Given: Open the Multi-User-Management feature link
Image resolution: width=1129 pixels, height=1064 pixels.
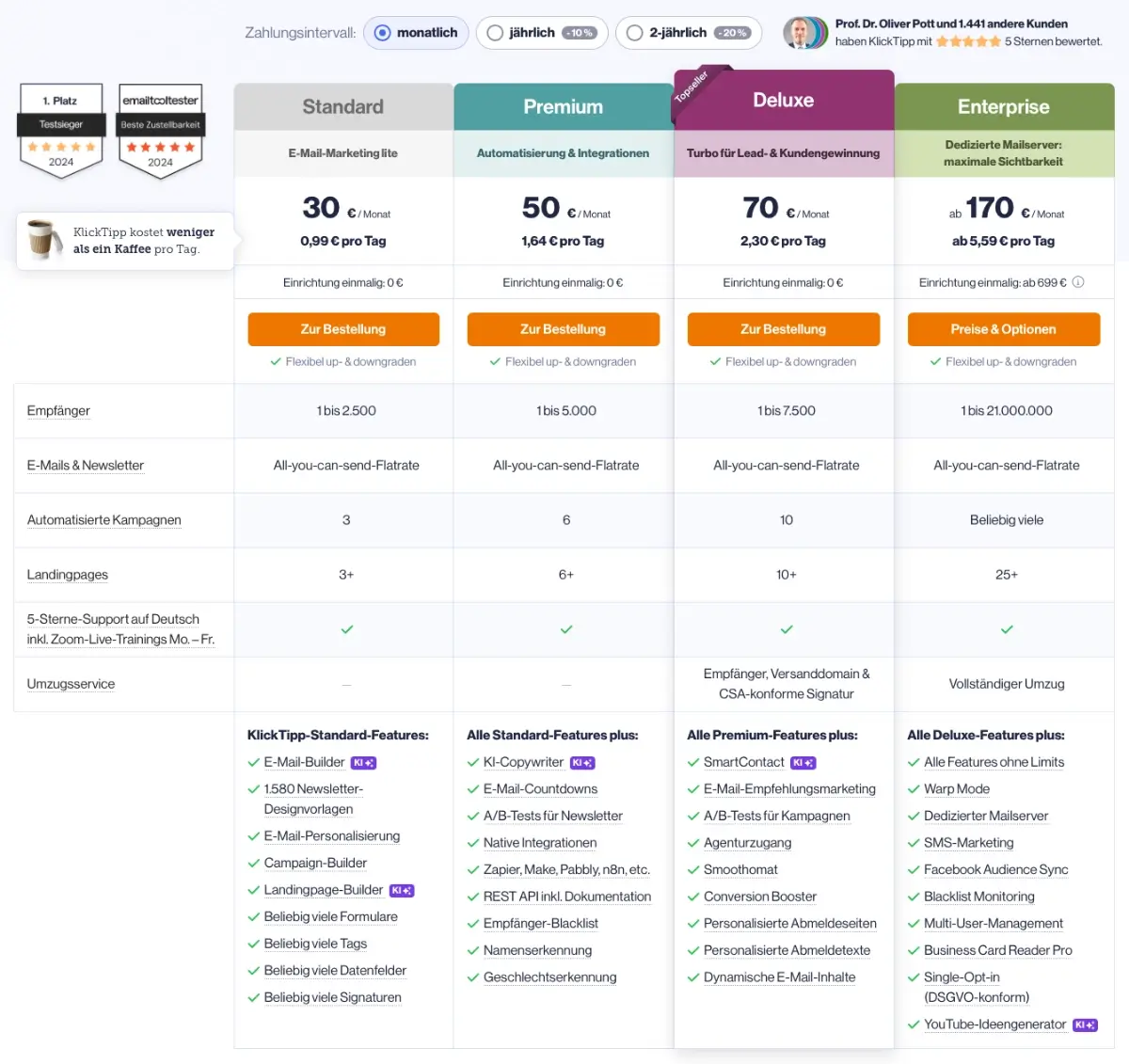Looking at the screenshot, I should click(994, 924).
